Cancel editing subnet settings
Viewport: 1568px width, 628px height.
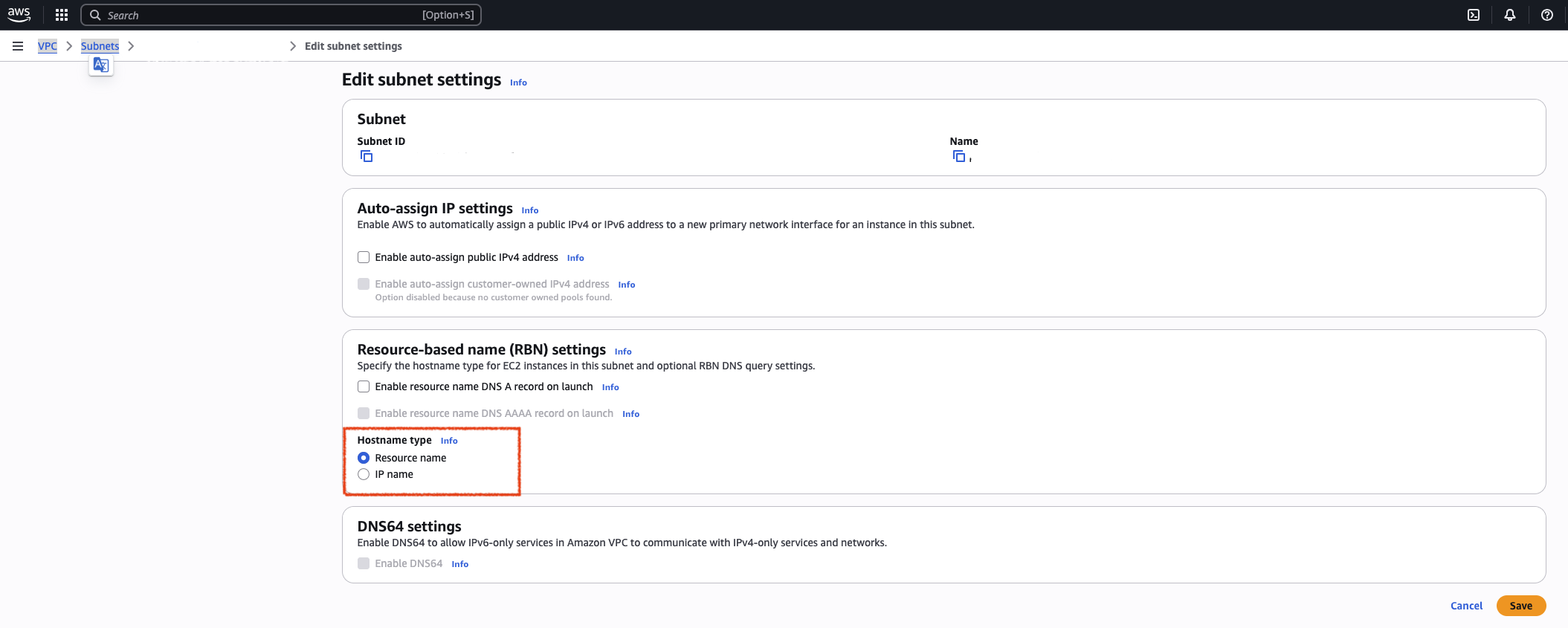tap(1466, 606)
